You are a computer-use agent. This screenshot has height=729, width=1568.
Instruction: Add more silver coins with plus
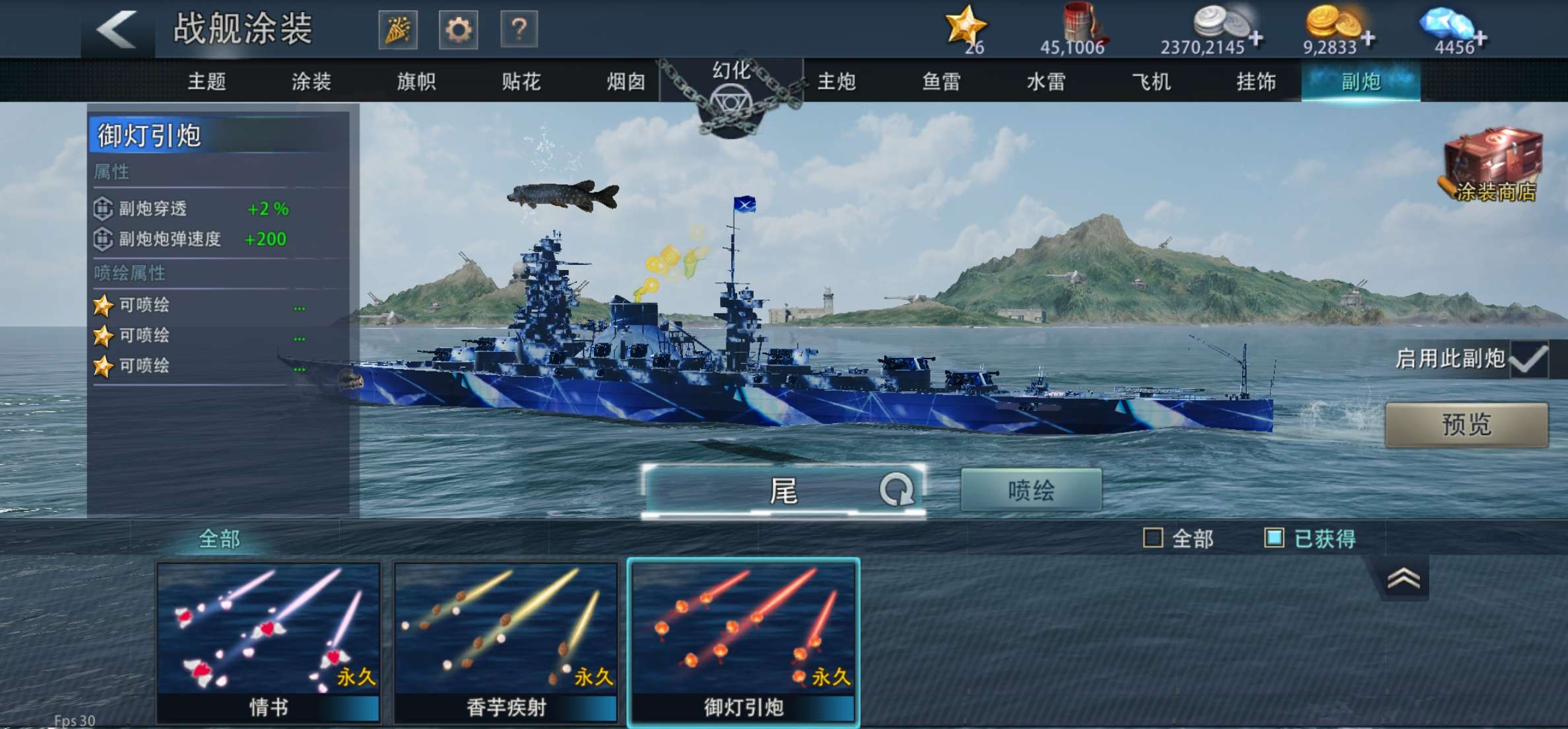pos(1256,39)
